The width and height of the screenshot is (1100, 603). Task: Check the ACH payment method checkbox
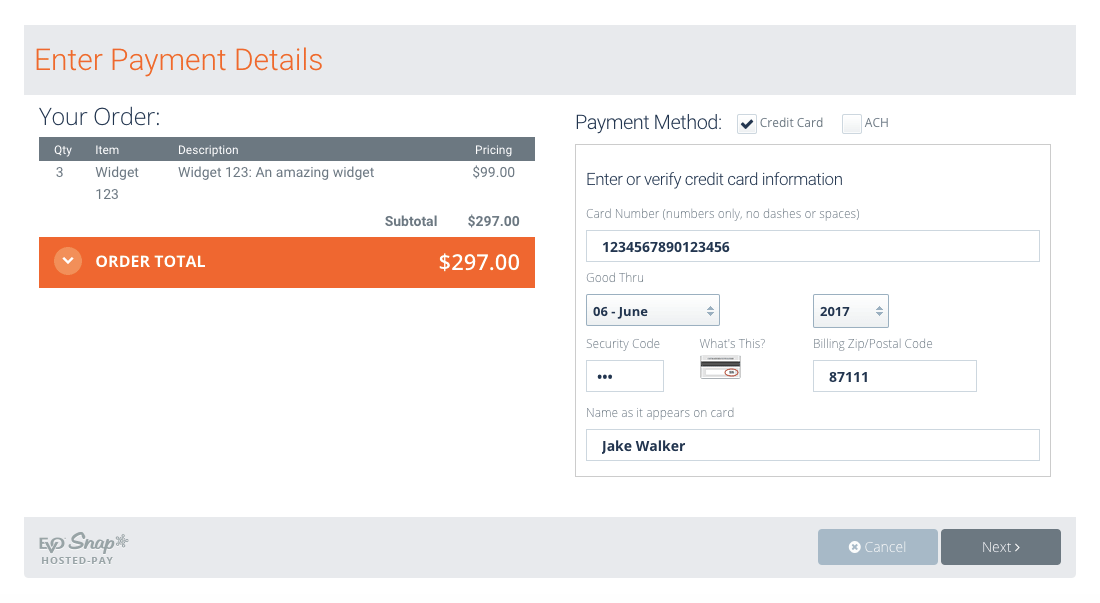click(852, 124)
